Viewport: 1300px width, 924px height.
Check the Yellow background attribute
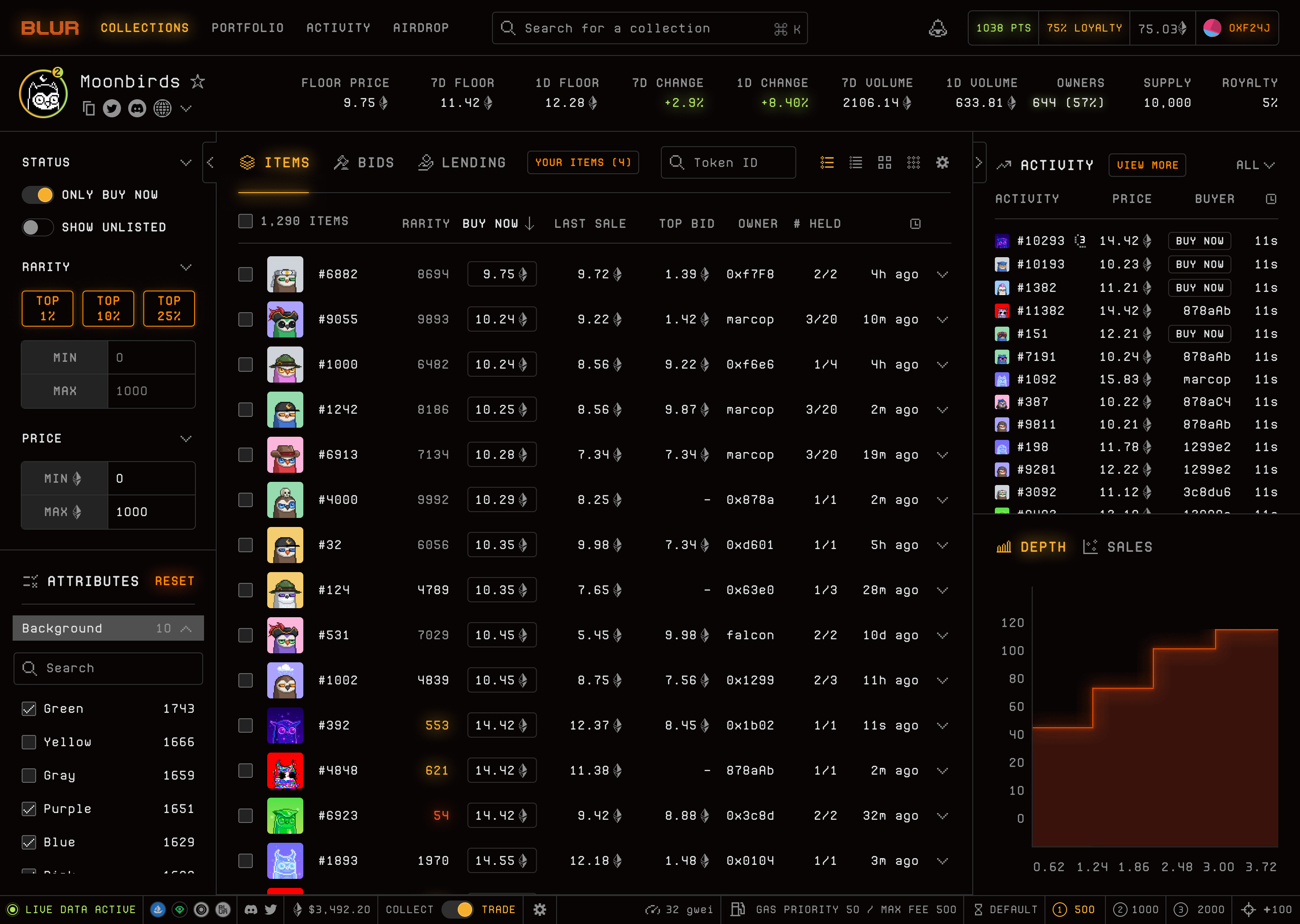29,742
